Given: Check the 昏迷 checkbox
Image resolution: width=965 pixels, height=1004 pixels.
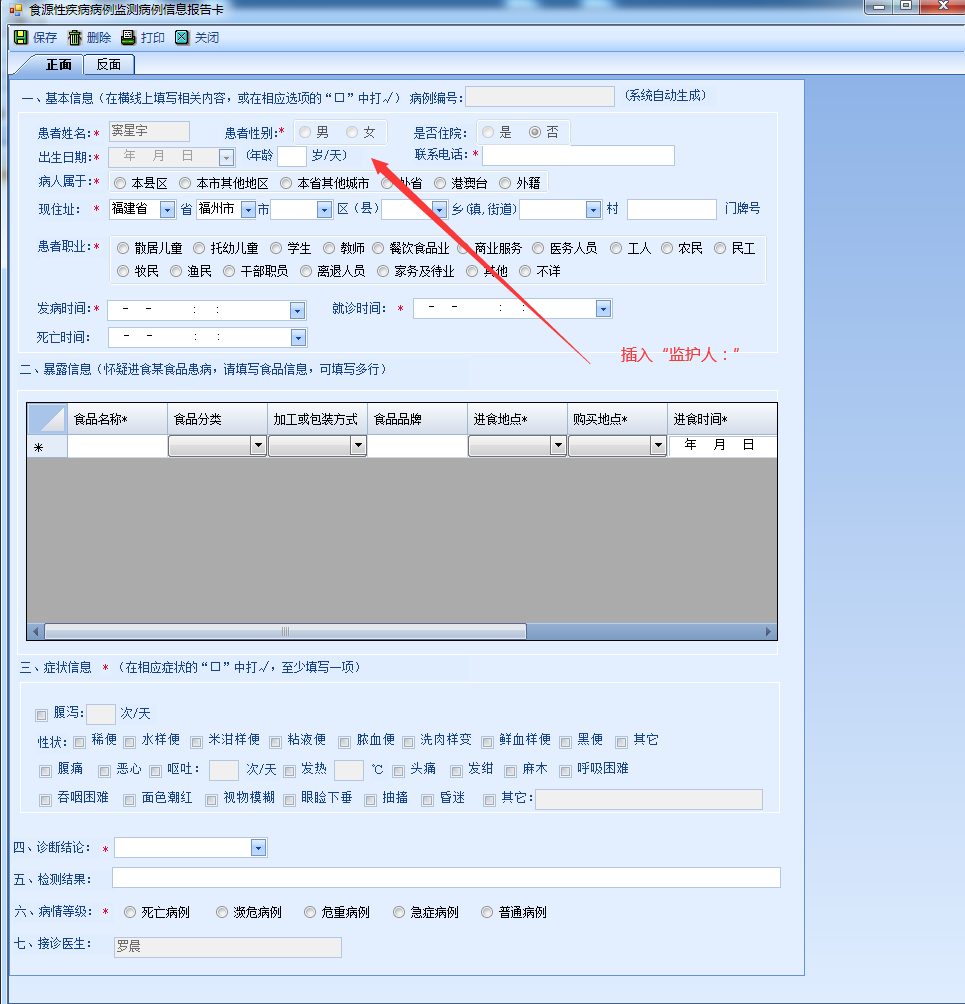Looking at the screenshot, I should (428, 800).
